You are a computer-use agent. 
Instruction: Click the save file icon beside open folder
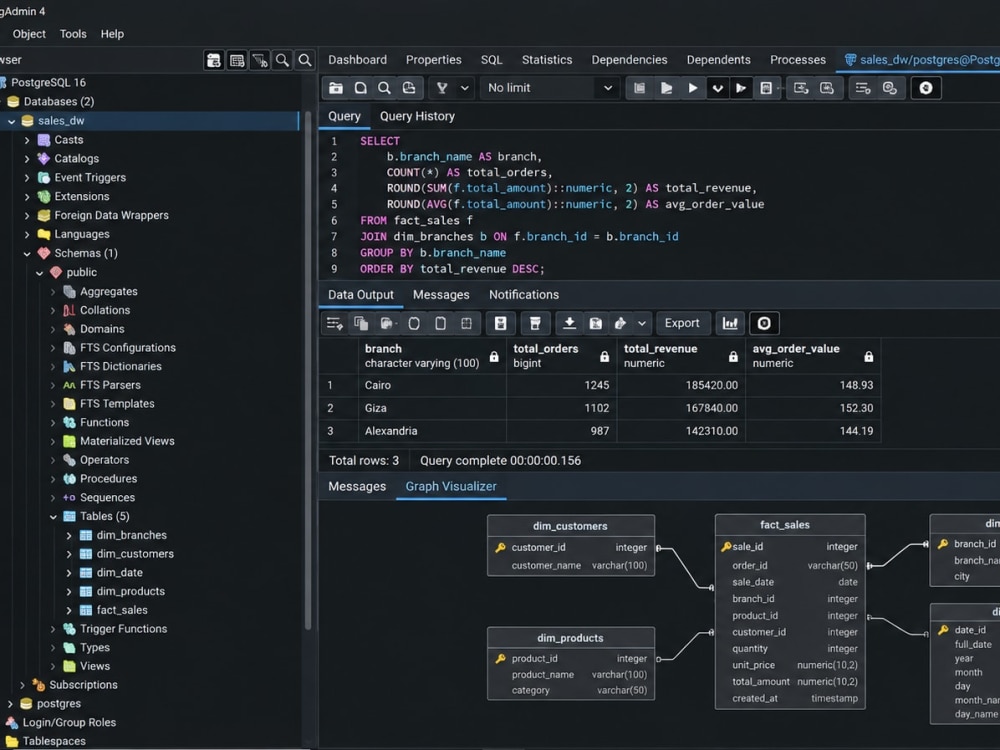360,88
